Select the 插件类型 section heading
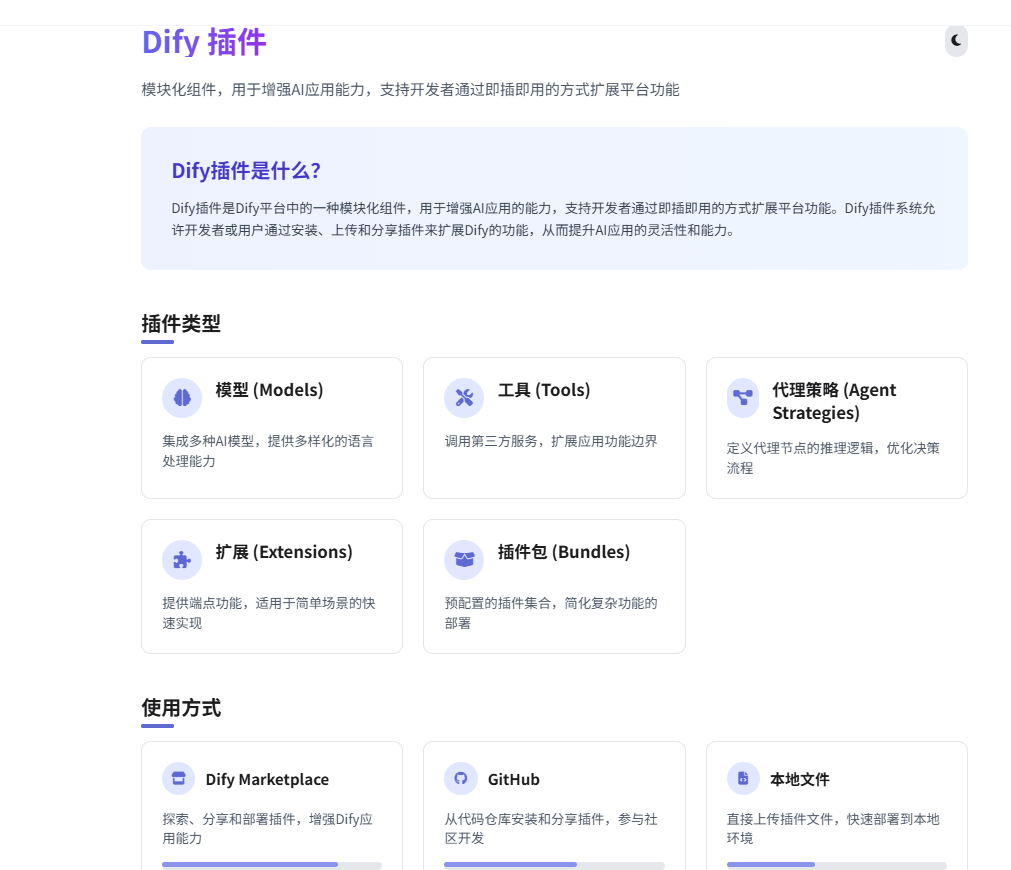The image size is (1011, 870). coord(180,324)
